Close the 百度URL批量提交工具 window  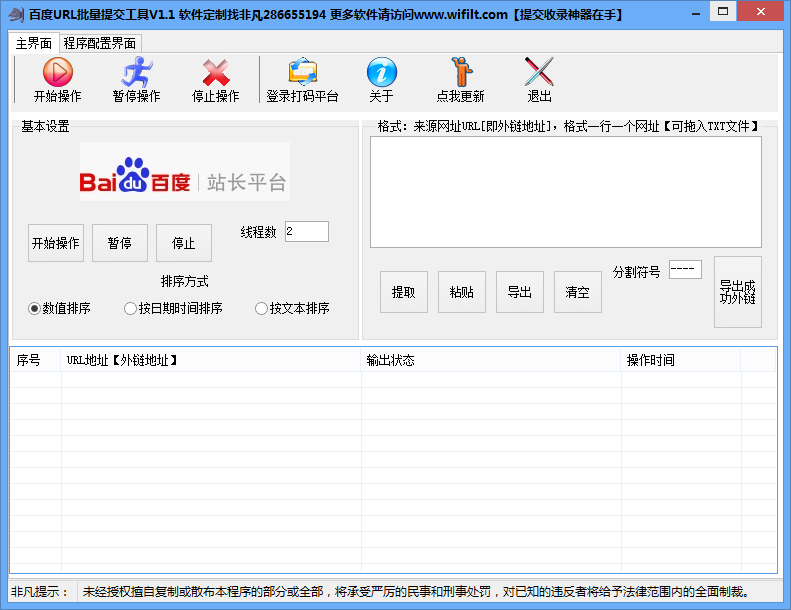pos(761,11)
